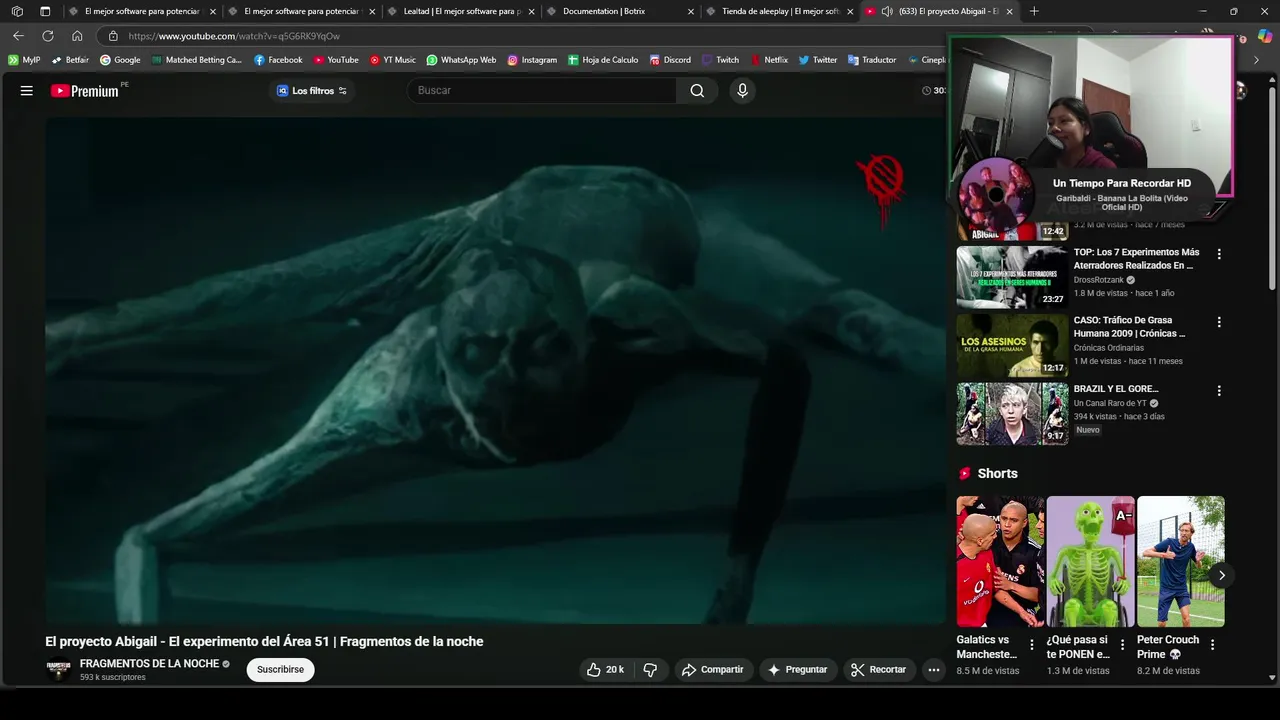
Task: Close the Documentation | Botrix tab
Action: [x=690, y=11]
